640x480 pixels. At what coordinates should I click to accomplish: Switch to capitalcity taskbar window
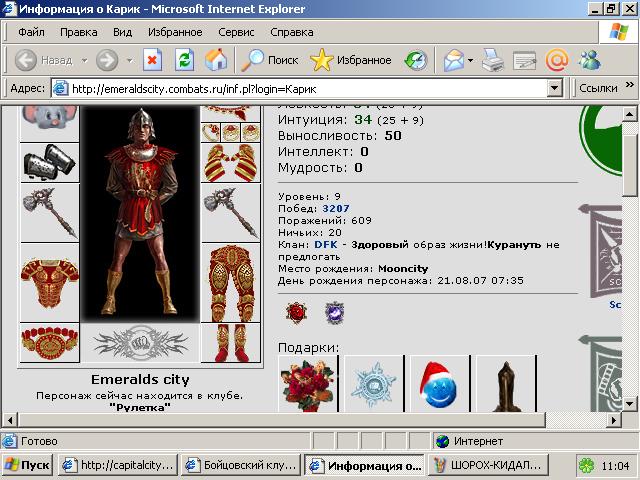tap(118, 465)
